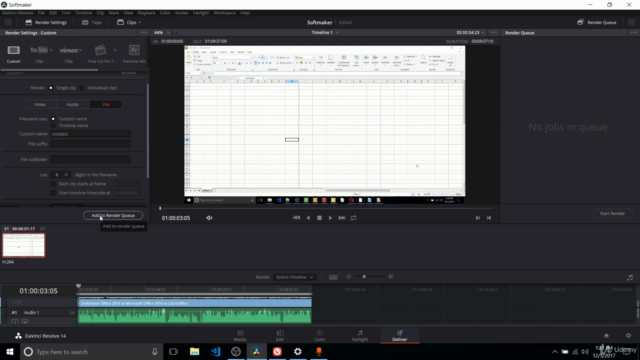This screenshot has height=360, width=640.
Task: Jump to last frame in viewer
Action: click(342, 218)
